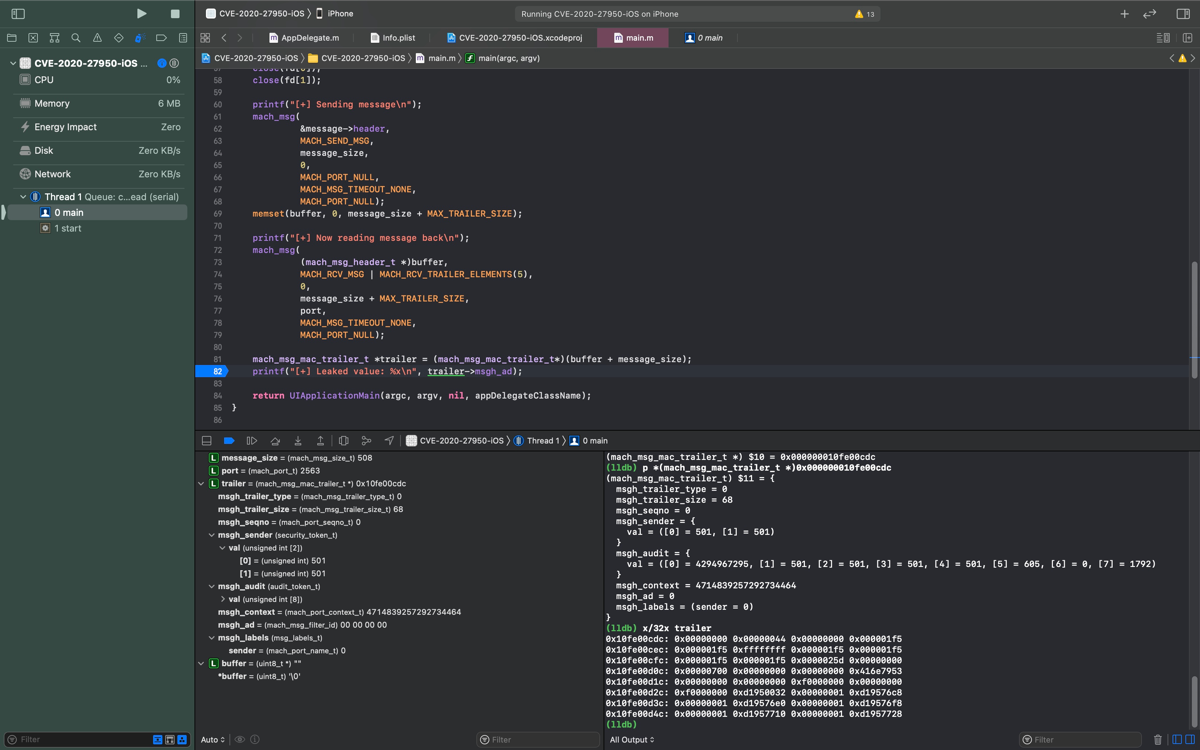
Task: Collapse the msgh_sender variable
Action: (x=211, y=535)
